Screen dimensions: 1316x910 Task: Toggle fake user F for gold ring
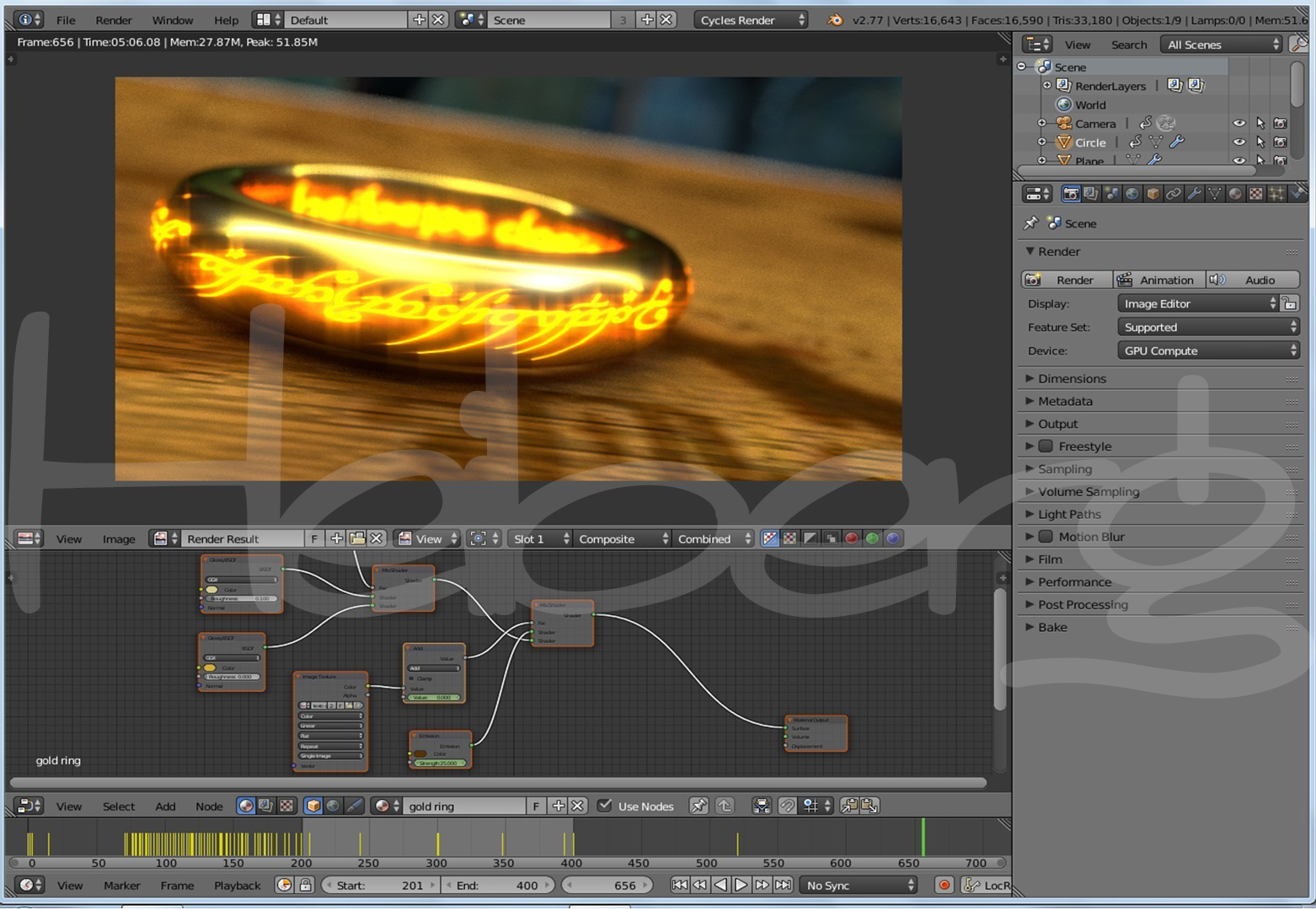pyautogui.click(x=536, y=806)
